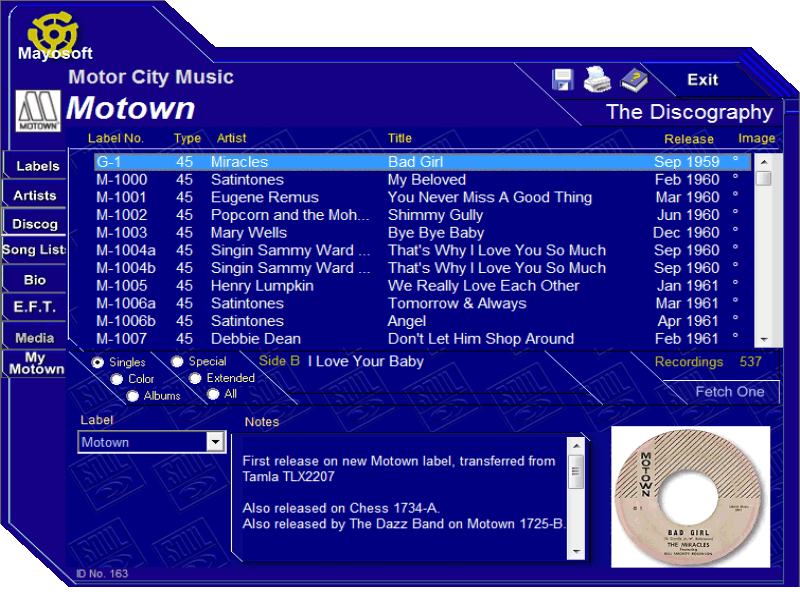The image size is (800, 600).
Task: Select the M-1000 Satintones My Beloved row
Action: [422, 180]
